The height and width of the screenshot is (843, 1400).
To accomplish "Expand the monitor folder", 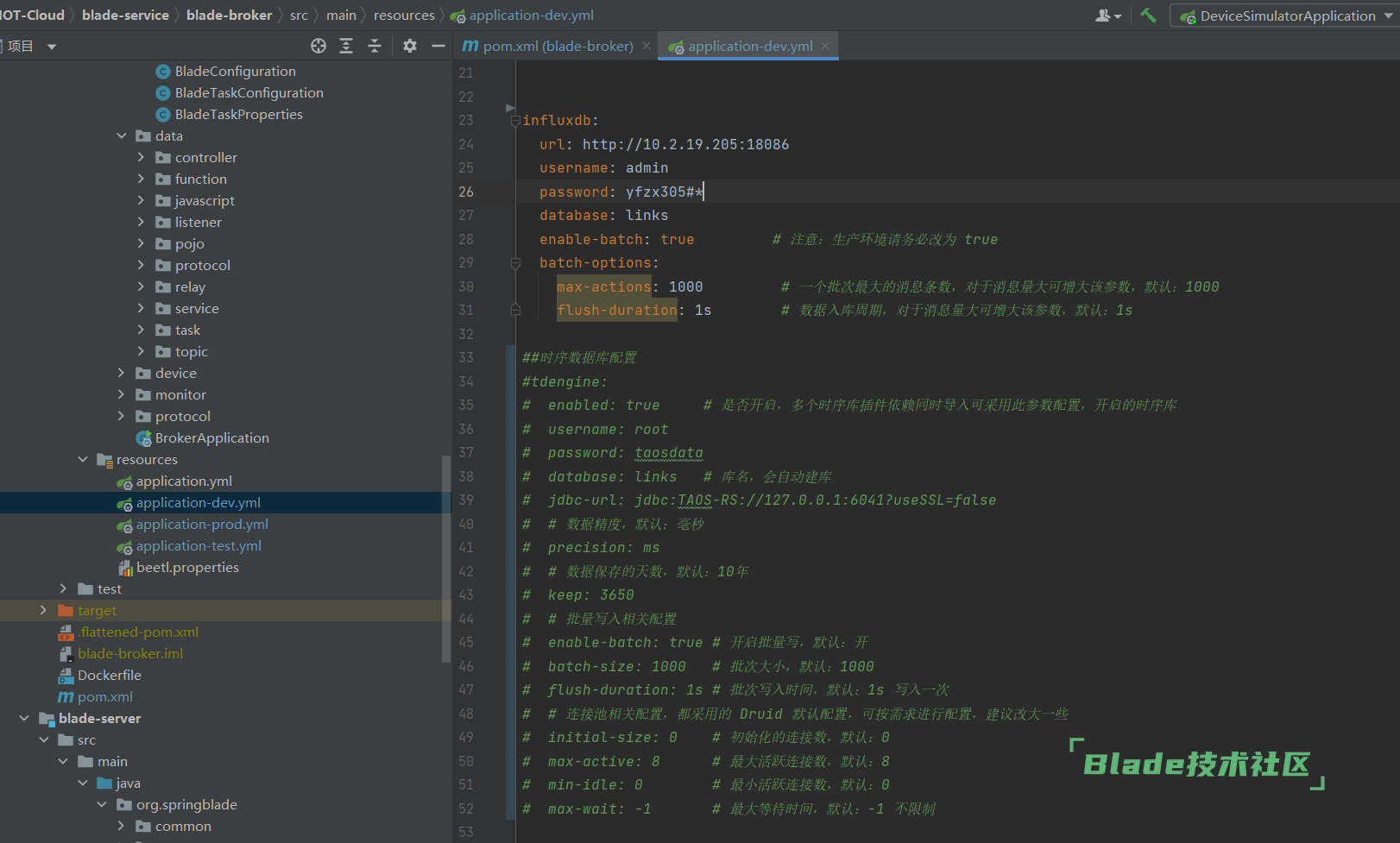I will pyautogui.click(x=122, y=394).
